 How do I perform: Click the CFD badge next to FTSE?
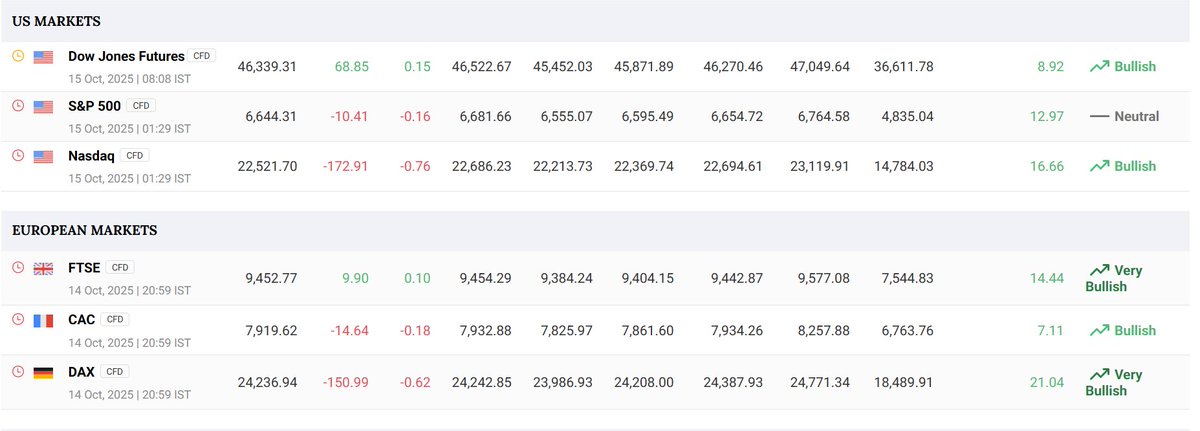pos(120,267)
